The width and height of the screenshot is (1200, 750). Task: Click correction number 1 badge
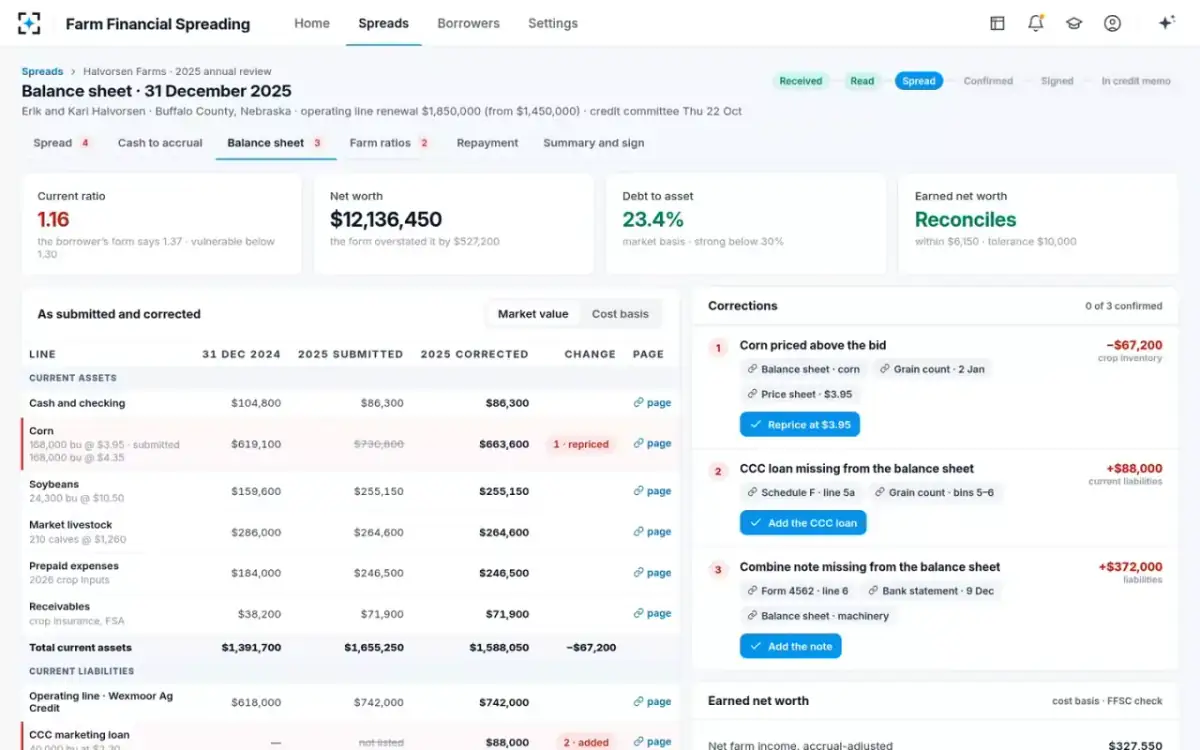[x=718, y=348]
